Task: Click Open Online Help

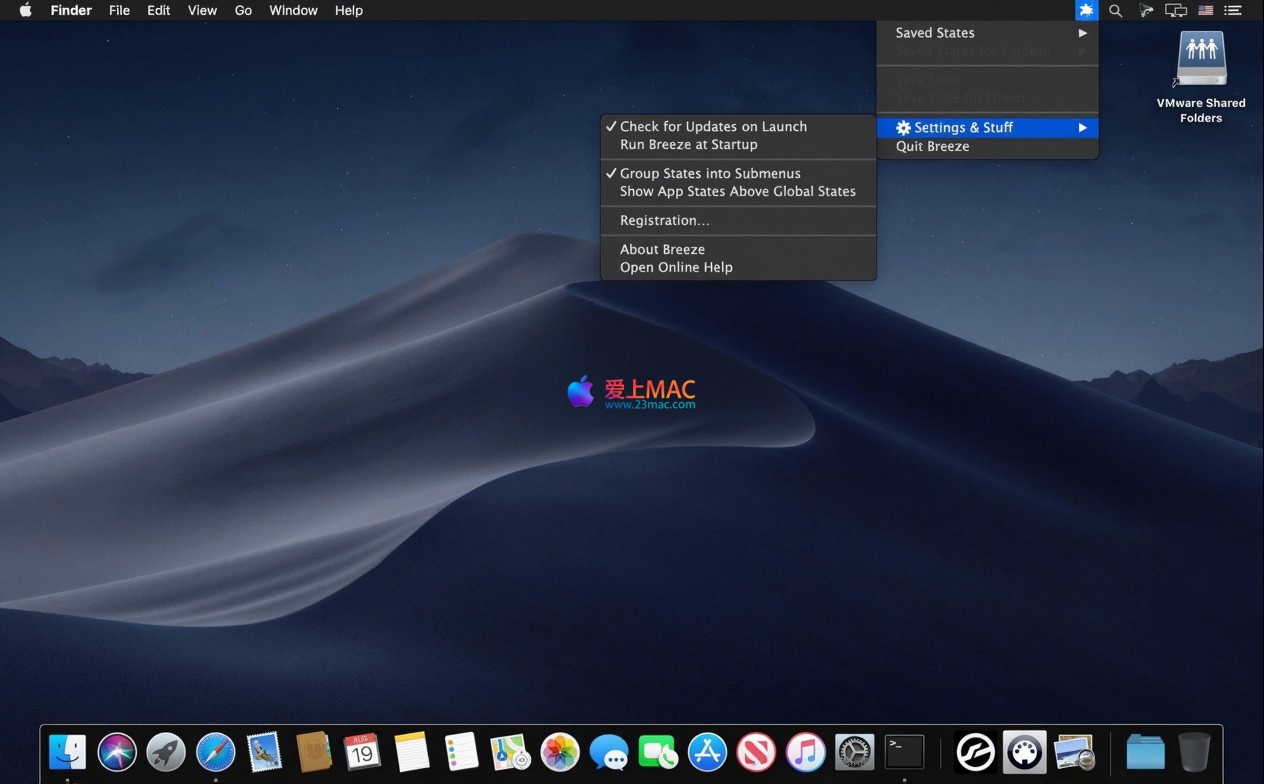Action: pyautogui.click(x=676, y=268)
